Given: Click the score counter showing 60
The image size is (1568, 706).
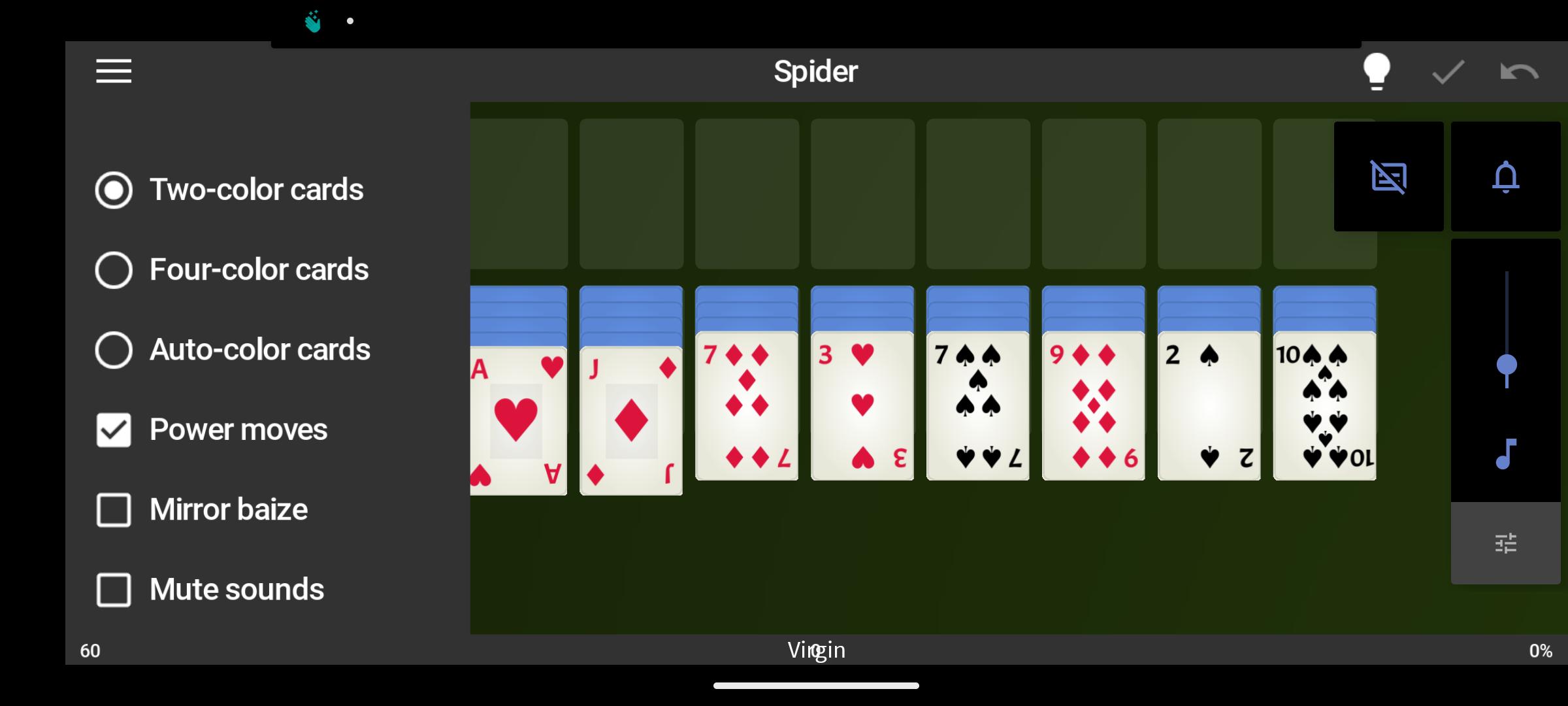Looking at the screenshot, I should click(90, 650).
